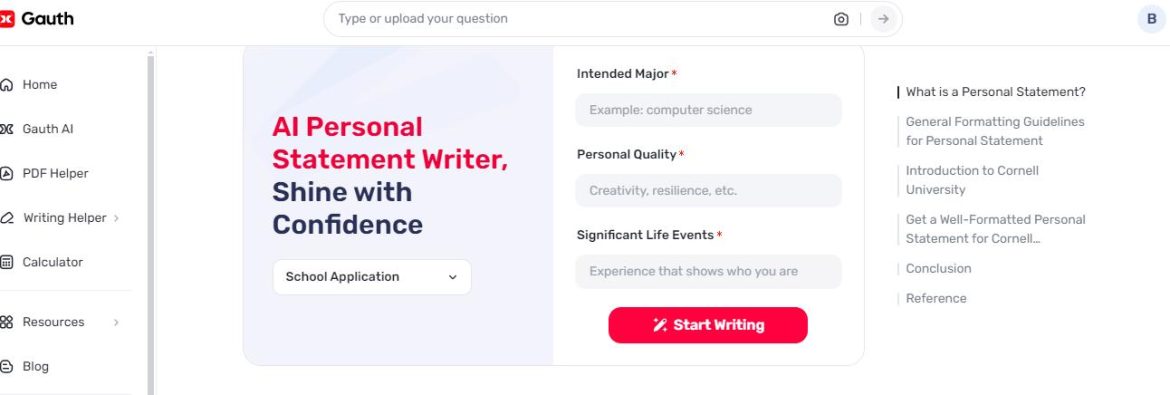
Task: Open Home from the sidebar
Action: click(x=40, y=85)
